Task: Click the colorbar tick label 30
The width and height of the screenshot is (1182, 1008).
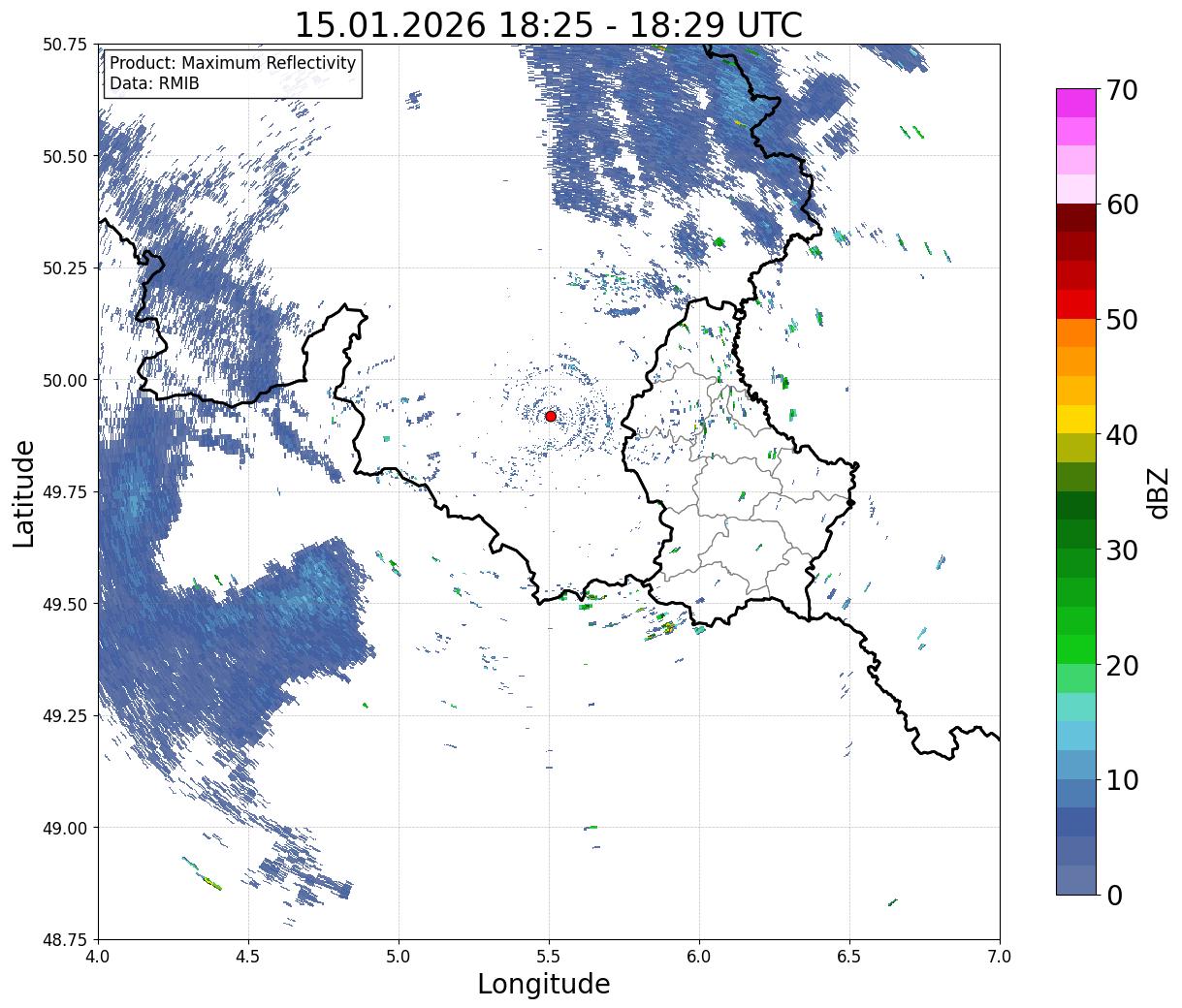Action: point(1121,550)
